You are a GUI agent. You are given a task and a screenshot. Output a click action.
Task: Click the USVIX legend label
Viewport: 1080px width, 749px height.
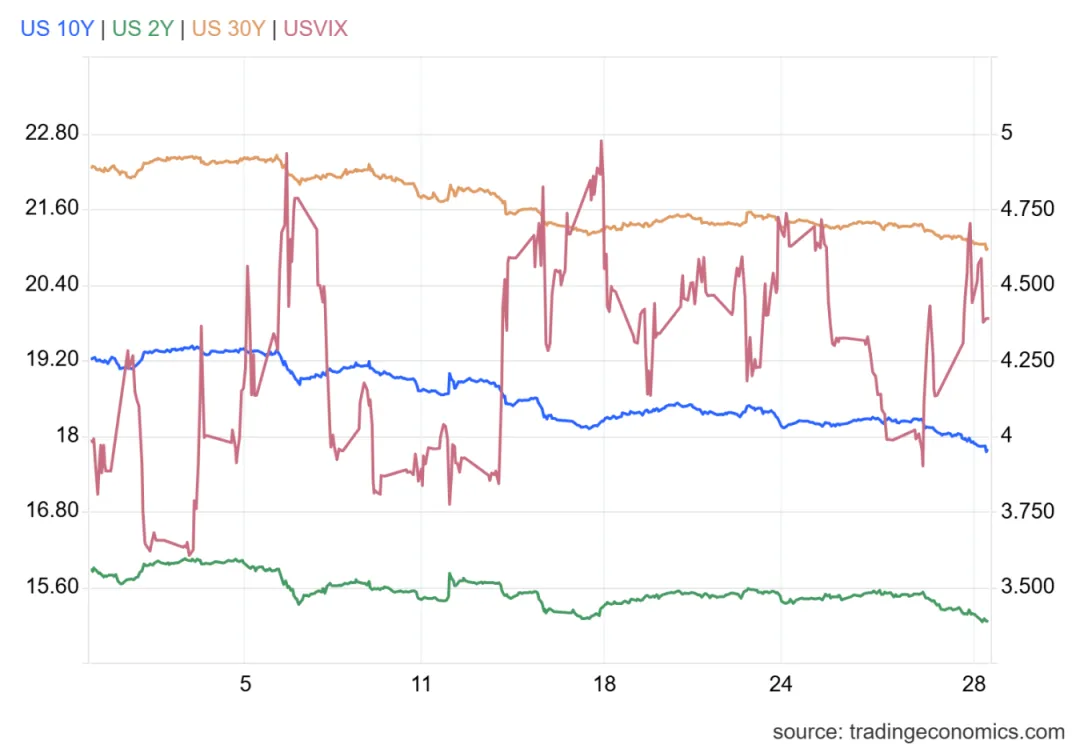pyautogui.click(x=315, y=28)
